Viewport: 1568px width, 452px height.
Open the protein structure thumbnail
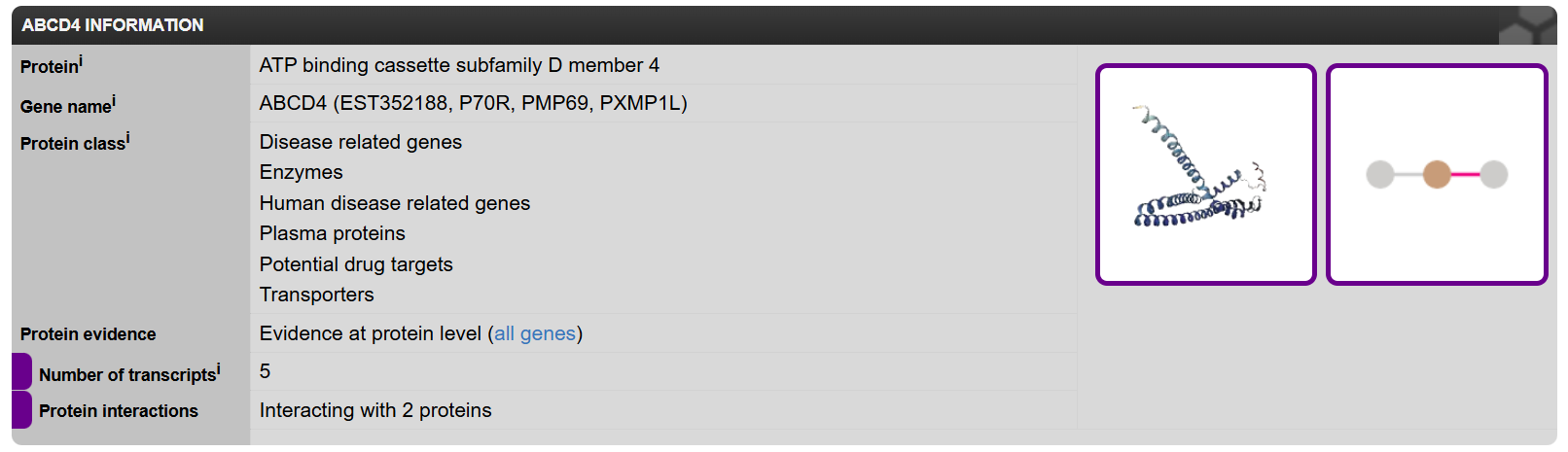pos(1206,175)
